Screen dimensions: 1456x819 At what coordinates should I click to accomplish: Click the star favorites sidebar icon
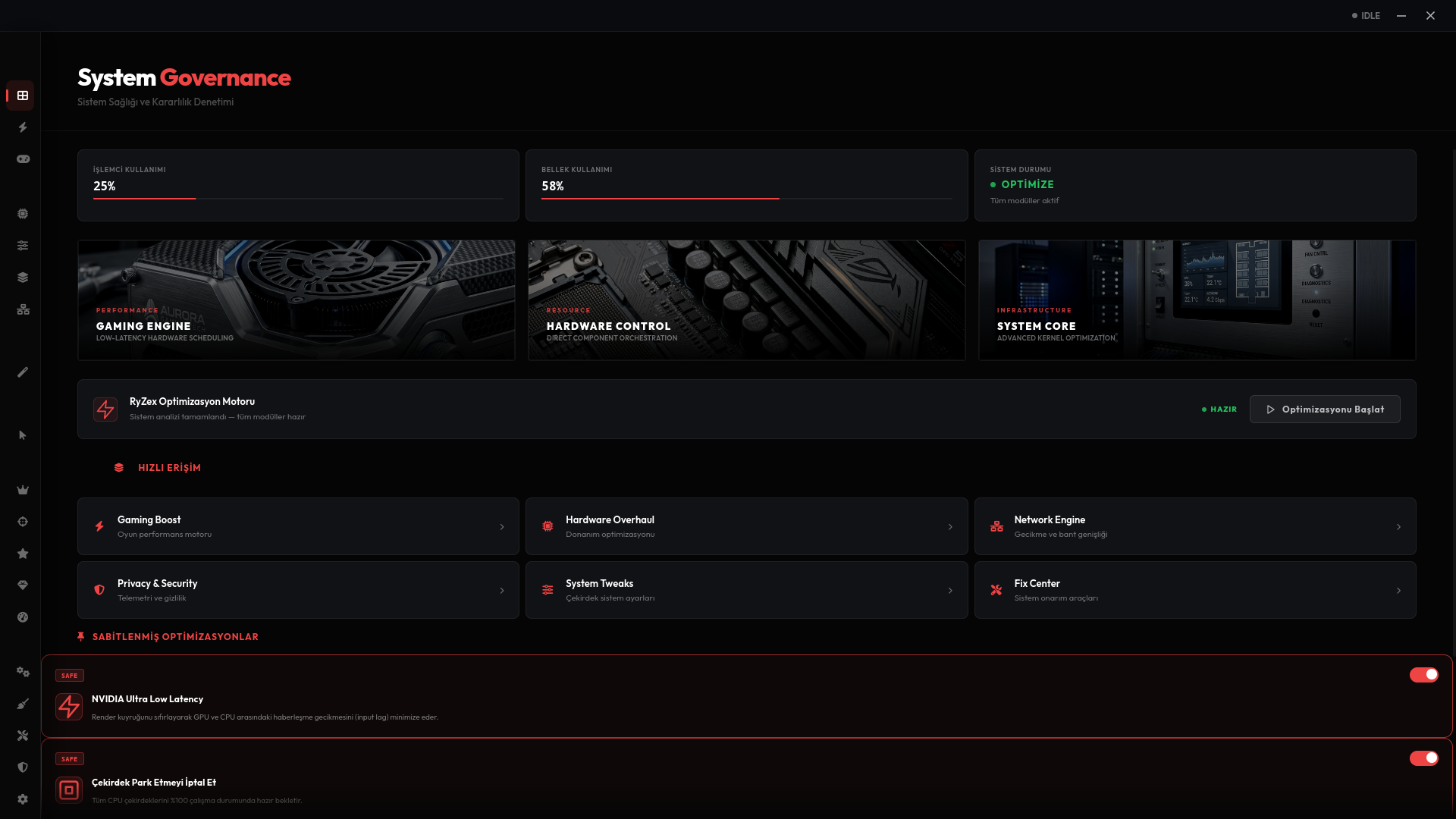[23, 554]
